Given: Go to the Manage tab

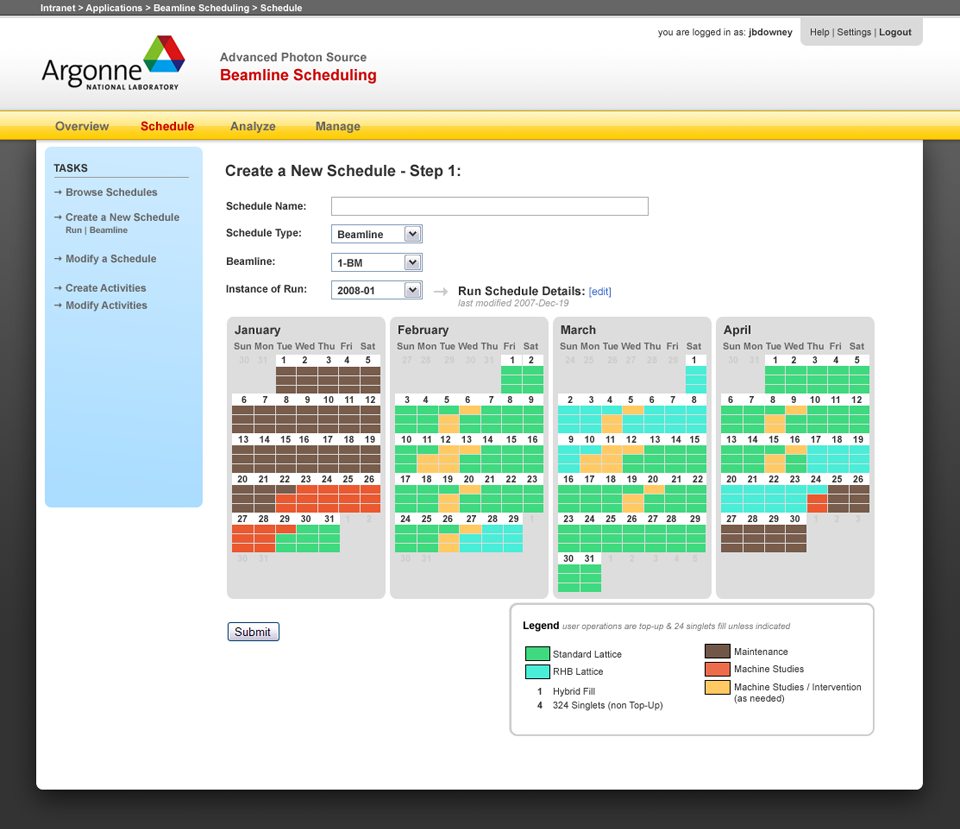Looking at the screenshot, I should coord(338,126).
